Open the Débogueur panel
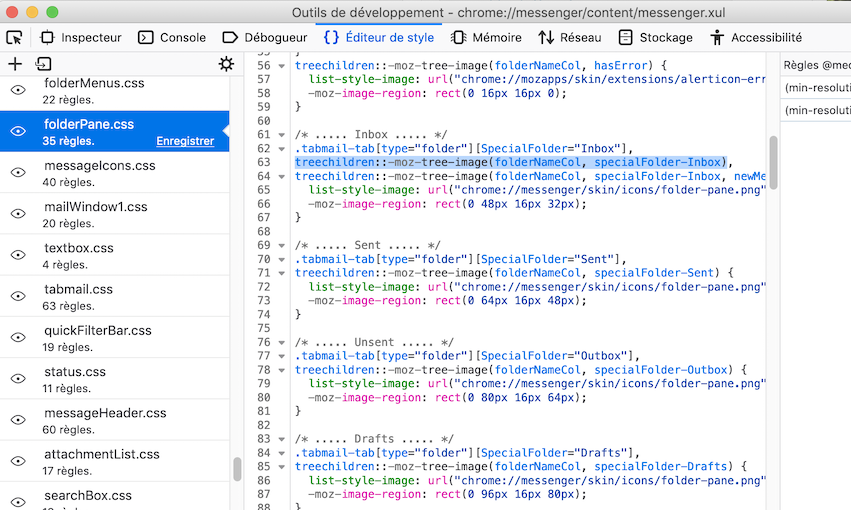The height and width of the screenshot is (510, 851). click(264, 37)
